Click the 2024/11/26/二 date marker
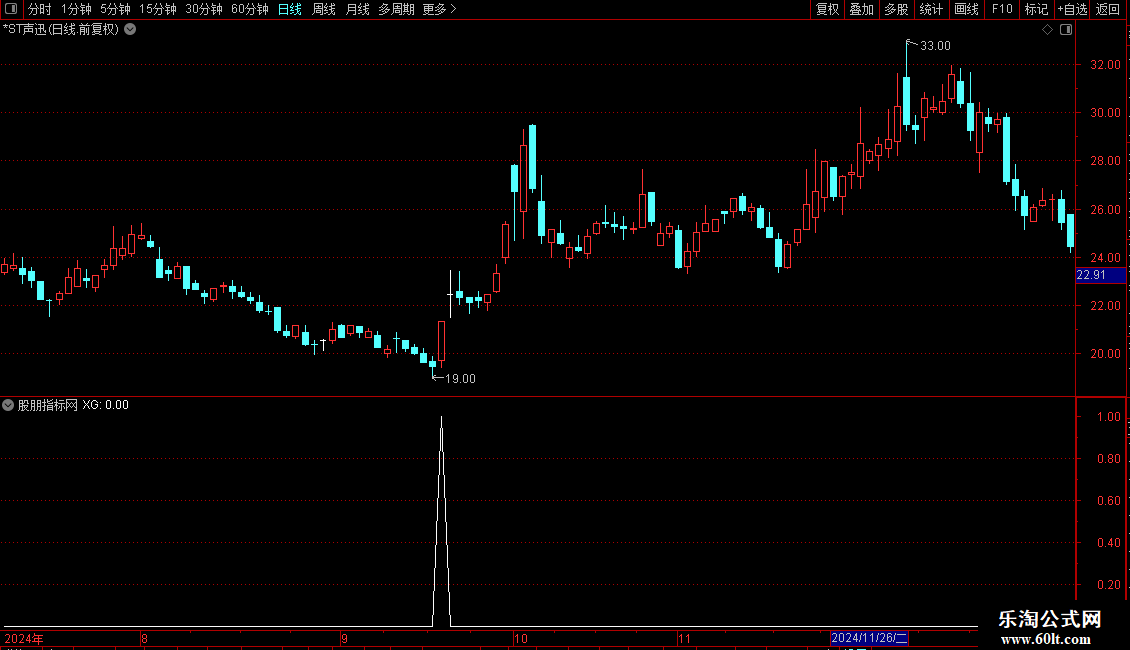The width and height of the screenshot is (1130, 650). [x=869, y=638]
